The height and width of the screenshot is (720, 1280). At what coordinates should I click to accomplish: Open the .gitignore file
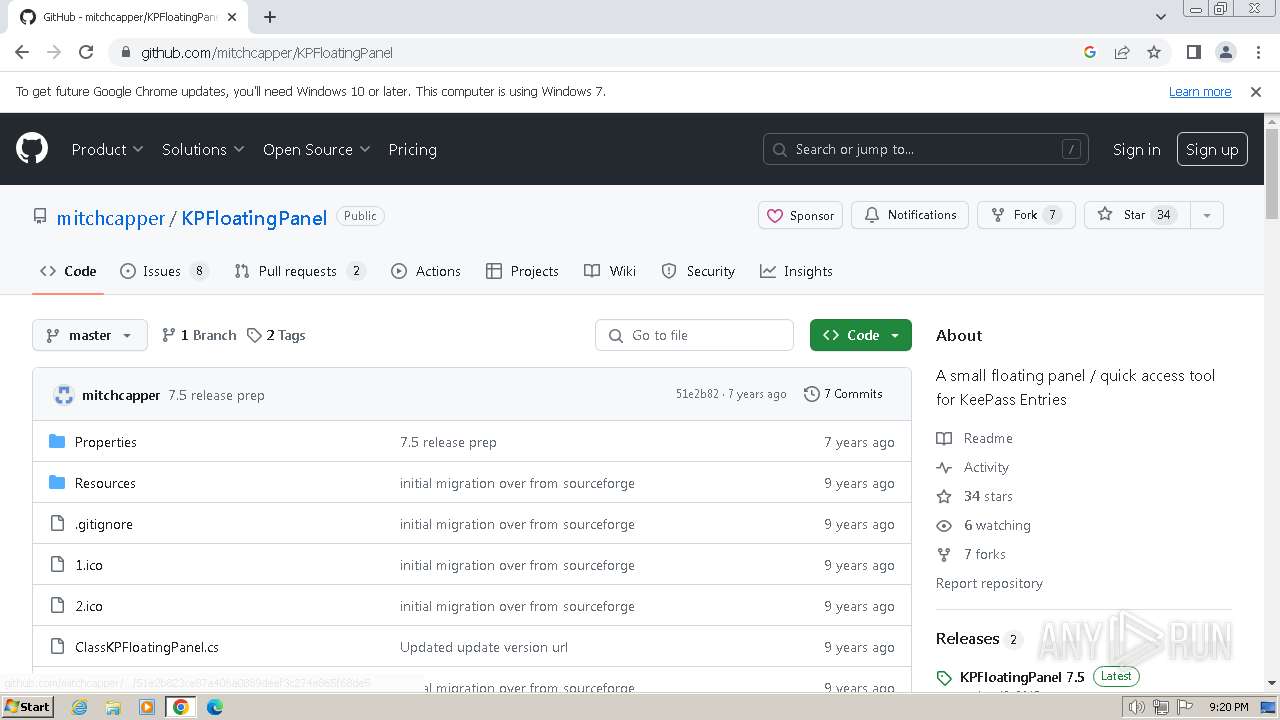[104, 524]
